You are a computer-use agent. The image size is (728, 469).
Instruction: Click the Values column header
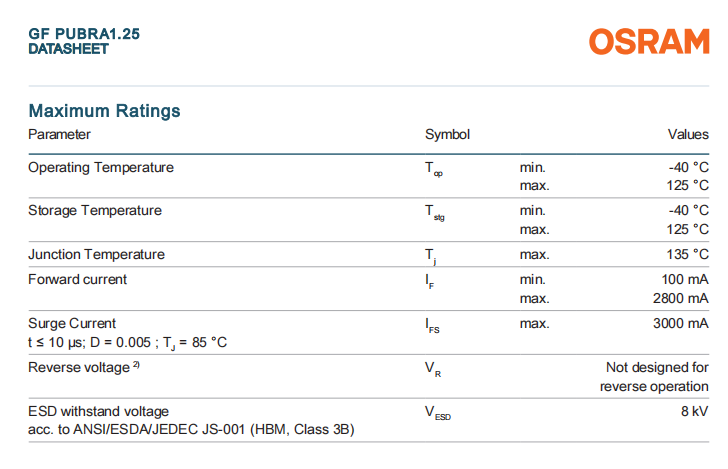click(x=688, y=134)
